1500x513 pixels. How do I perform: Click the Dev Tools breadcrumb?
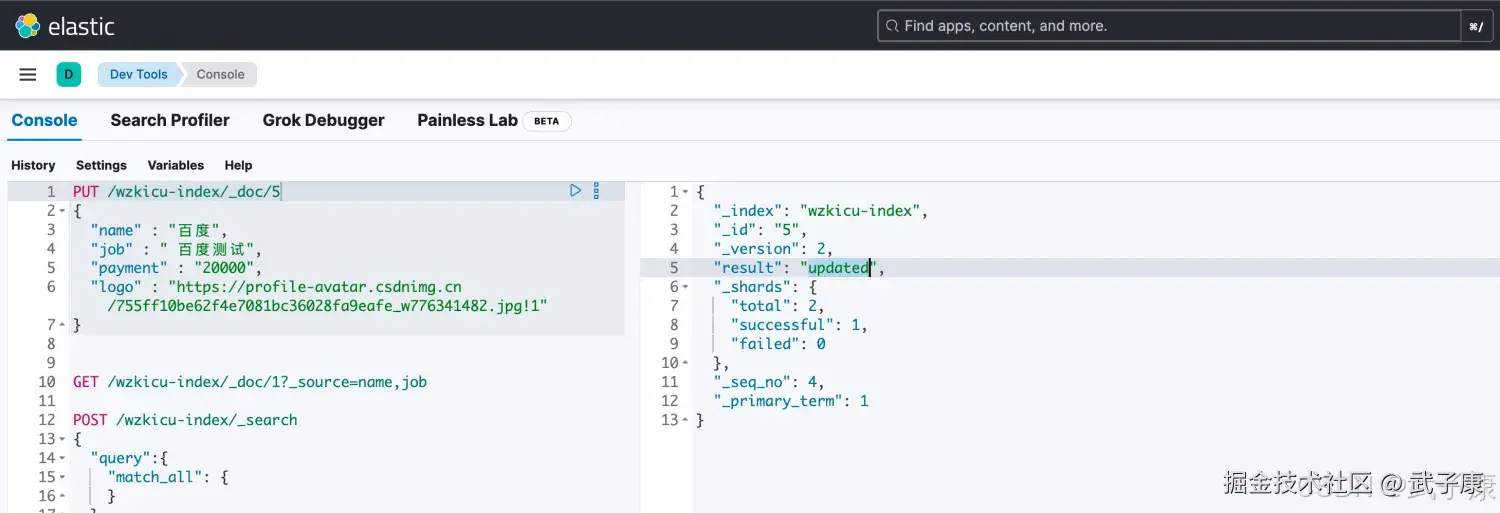[x=138, y=74]
